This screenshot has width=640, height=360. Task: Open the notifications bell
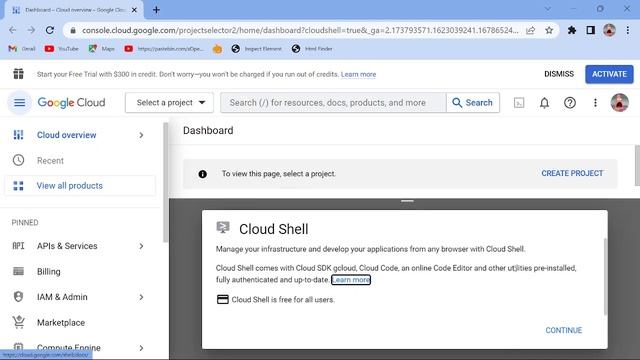[x=544, y=103]
